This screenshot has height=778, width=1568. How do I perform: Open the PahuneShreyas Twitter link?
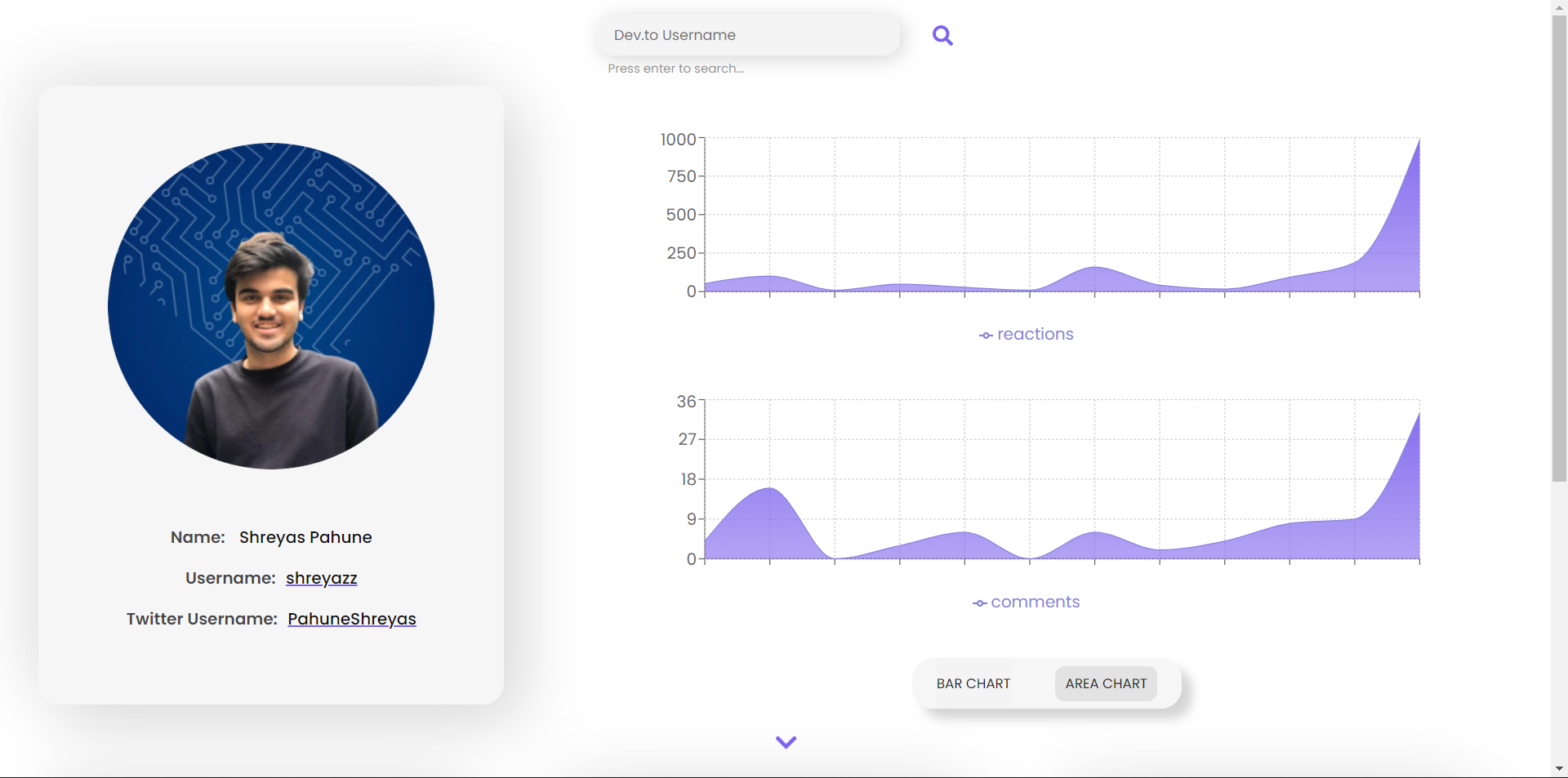352,619
